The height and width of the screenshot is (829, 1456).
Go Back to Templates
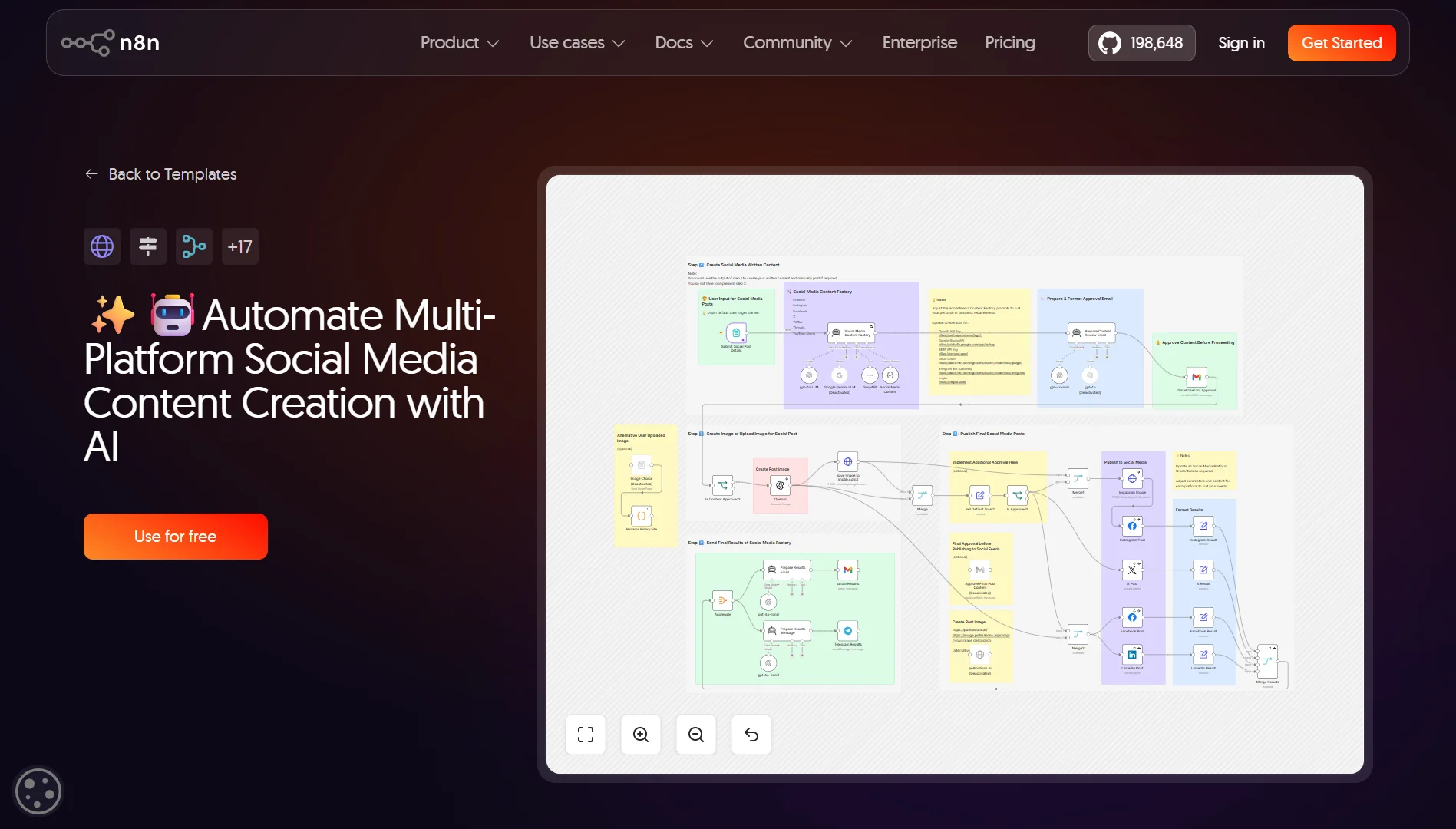click(x=160, y=174)
